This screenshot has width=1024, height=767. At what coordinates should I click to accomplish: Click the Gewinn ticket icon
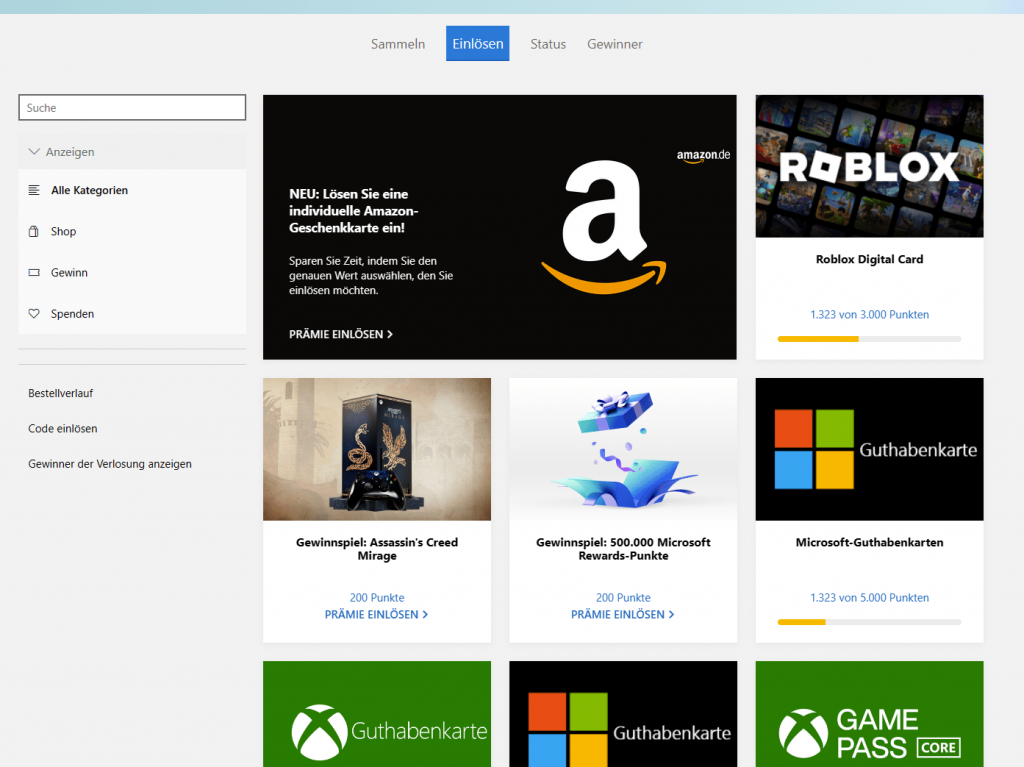point(34,272)
